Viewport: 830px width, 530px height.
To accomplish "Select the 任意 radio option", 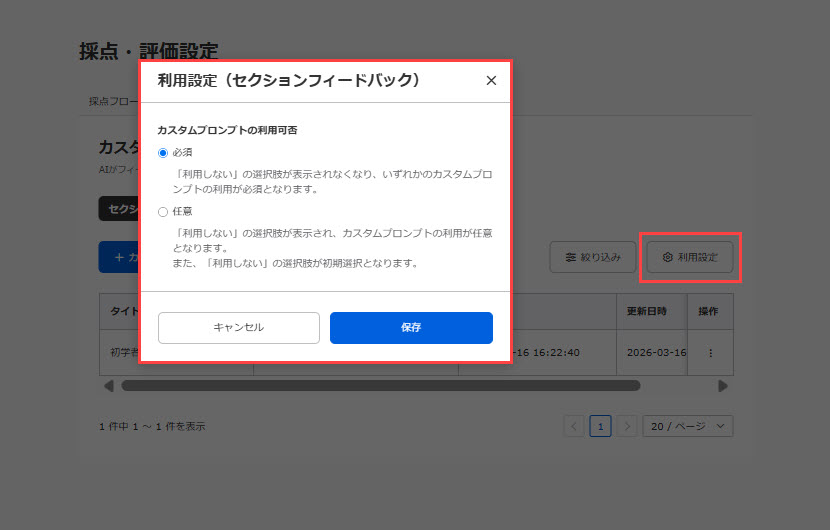I will [x=163, y=212].
